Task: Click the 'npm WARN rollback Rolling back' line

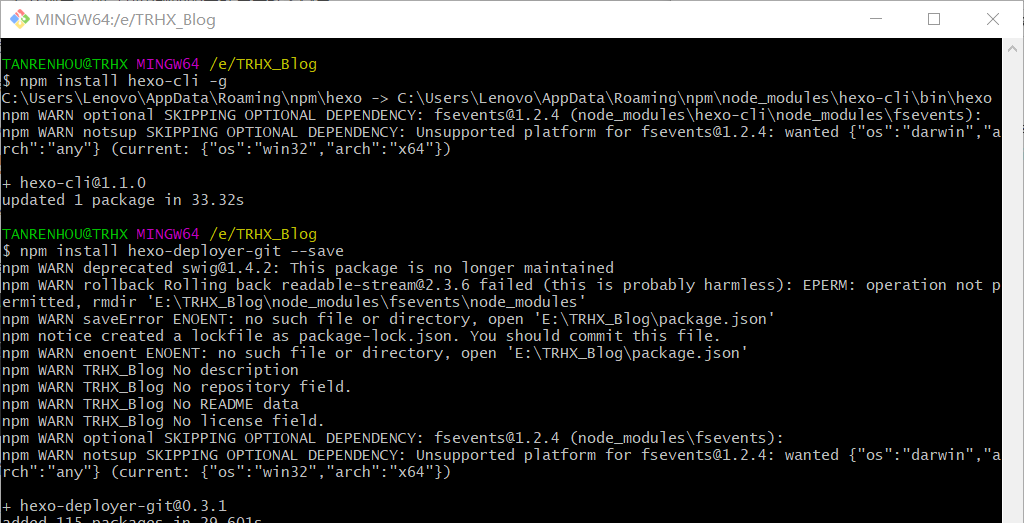Action: [502, 285]
